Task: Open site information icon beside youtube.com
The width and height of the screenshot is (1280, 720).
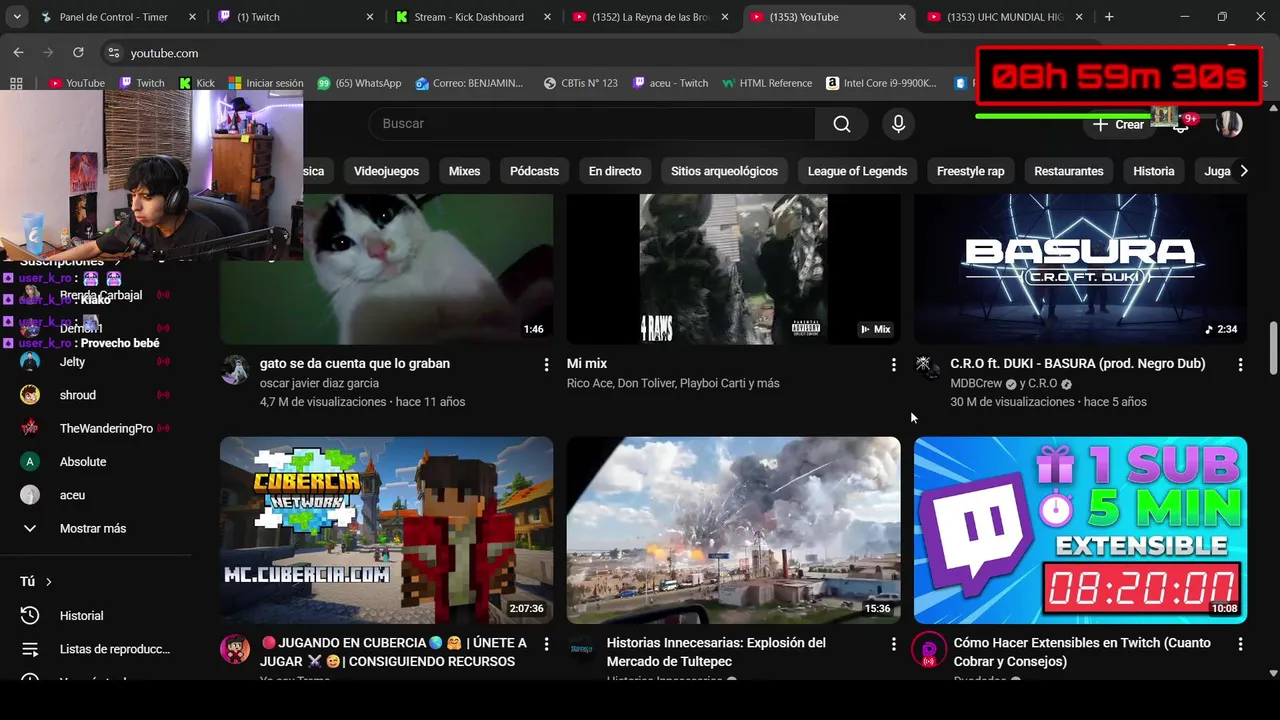Action: (x=113, y=53)
